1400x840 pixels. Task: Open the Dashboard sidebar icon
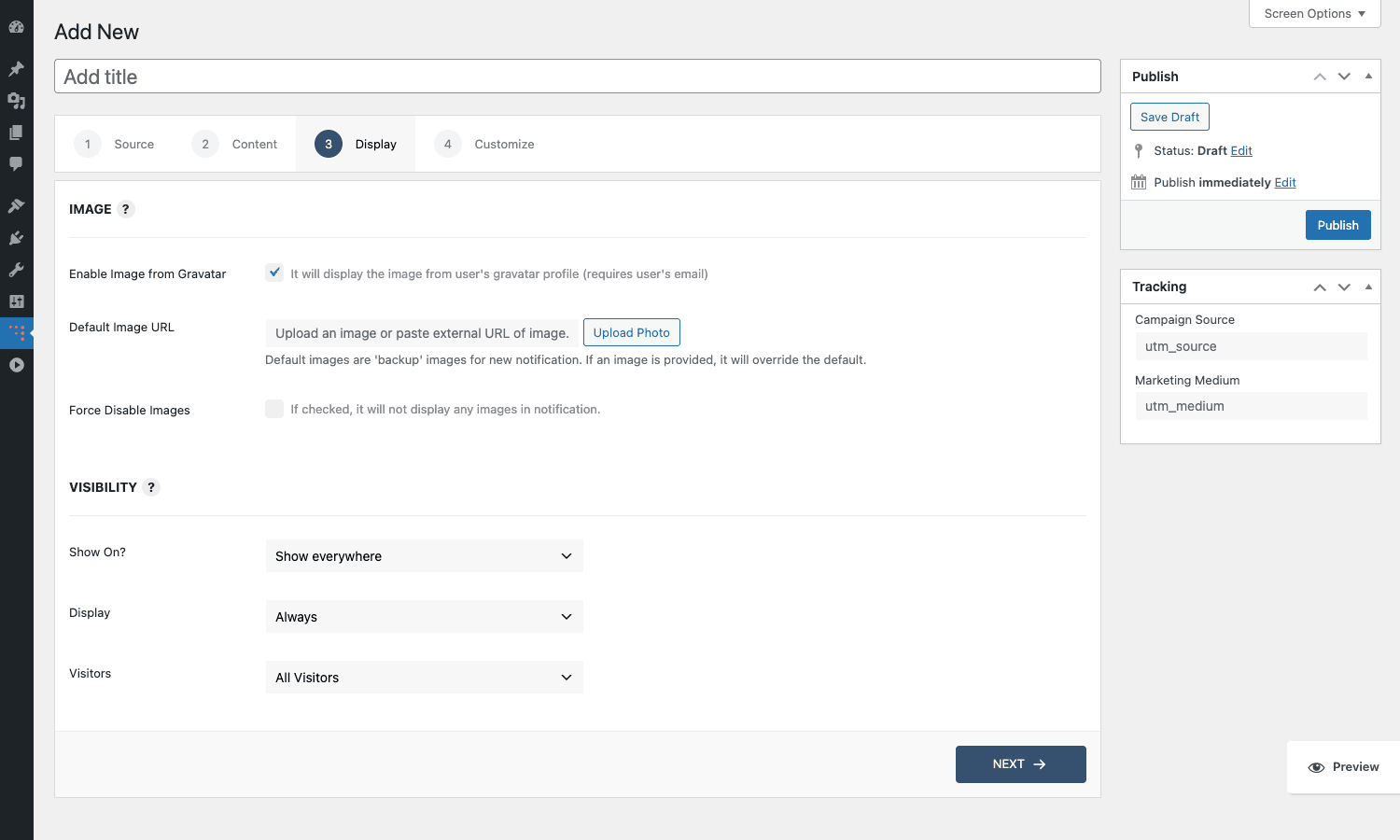click(16, 27)
